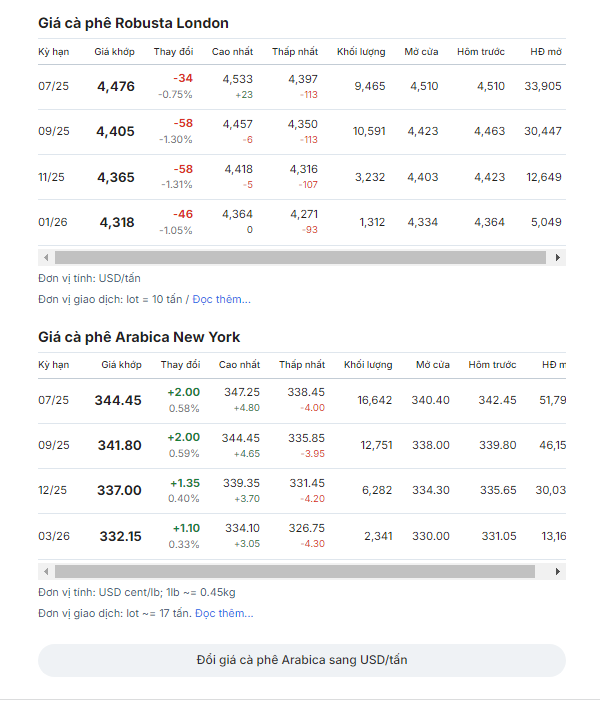Image resolution: width=600 pixels, height=701 pixels.
Task: Click Arabica volume value 2,341
Action: [x=378, y=536]
